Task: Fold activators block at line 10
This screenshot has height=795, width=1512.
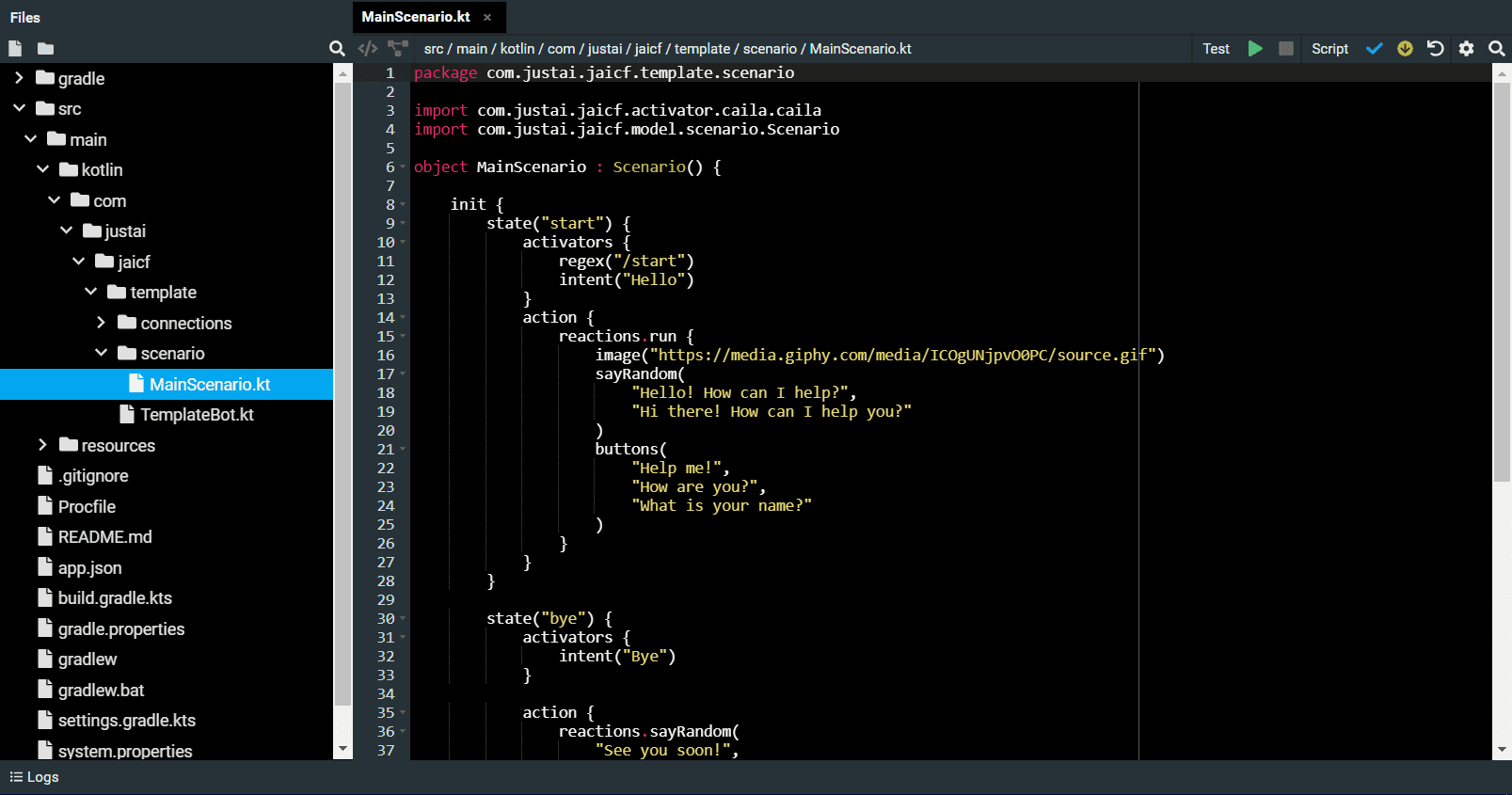Action: pyautogui.click(x=403, y=242)
